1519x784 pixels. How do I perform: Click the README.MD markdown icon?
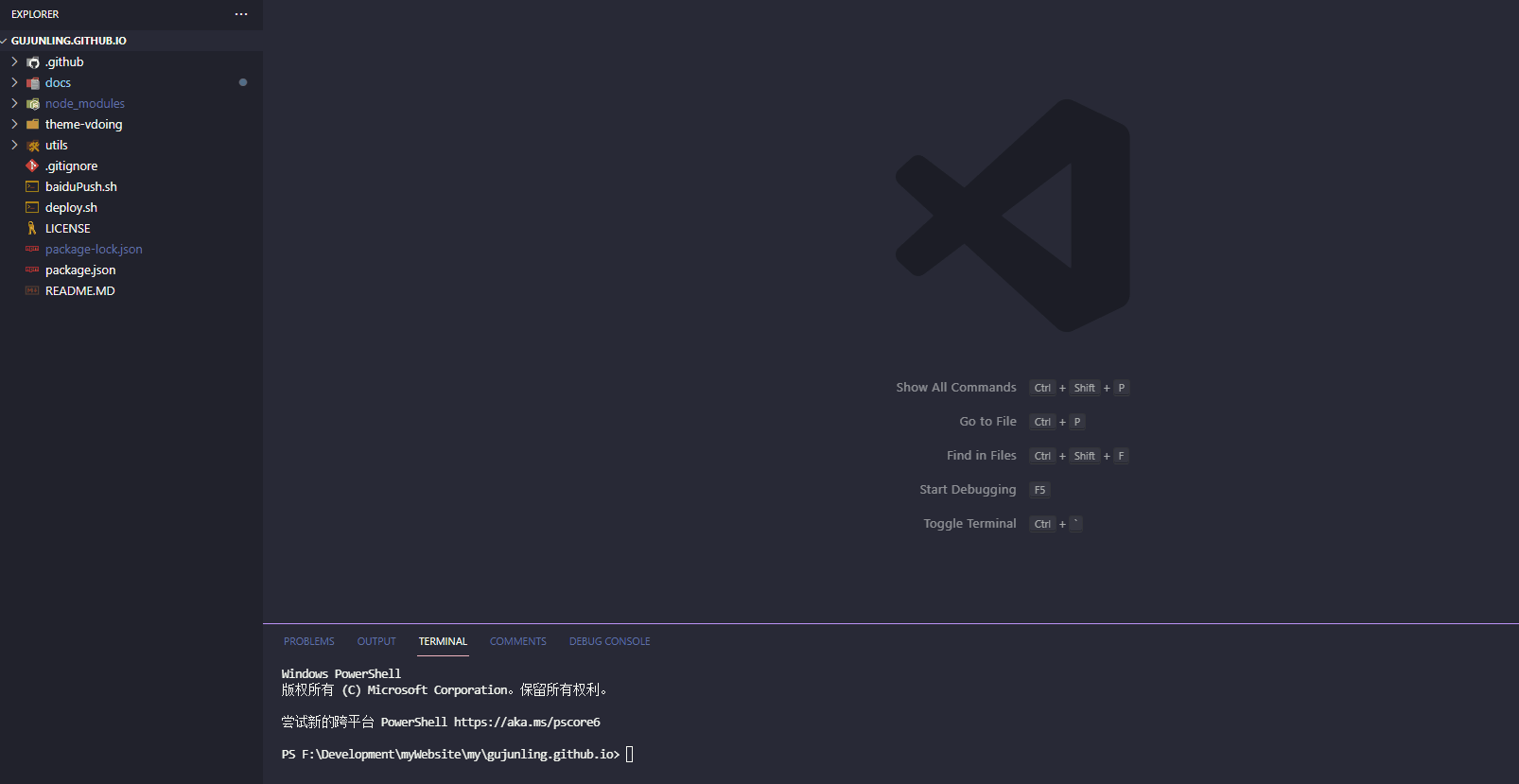click(x=32, y=290)
